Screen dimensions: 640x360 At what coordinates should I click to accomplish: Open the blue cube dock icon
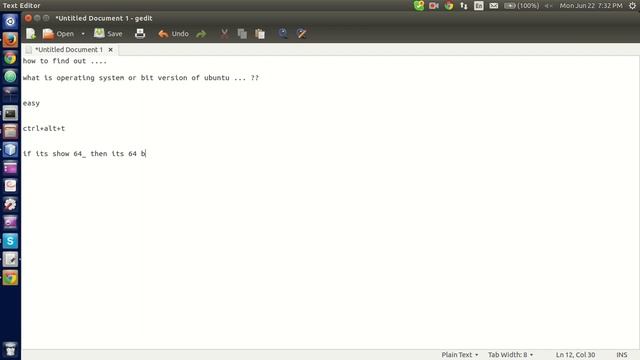10,149
